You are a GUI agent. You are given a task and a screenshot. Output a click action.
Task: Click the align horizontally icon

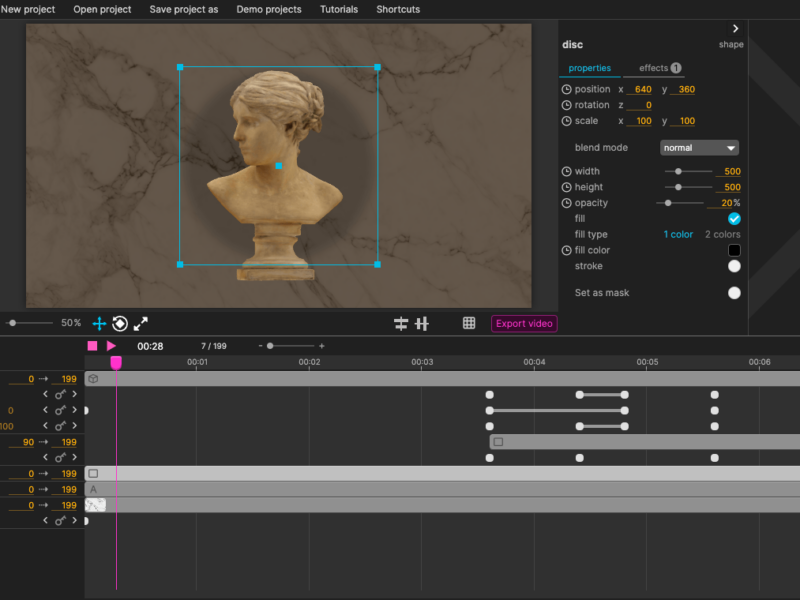(x=401, y=323)
